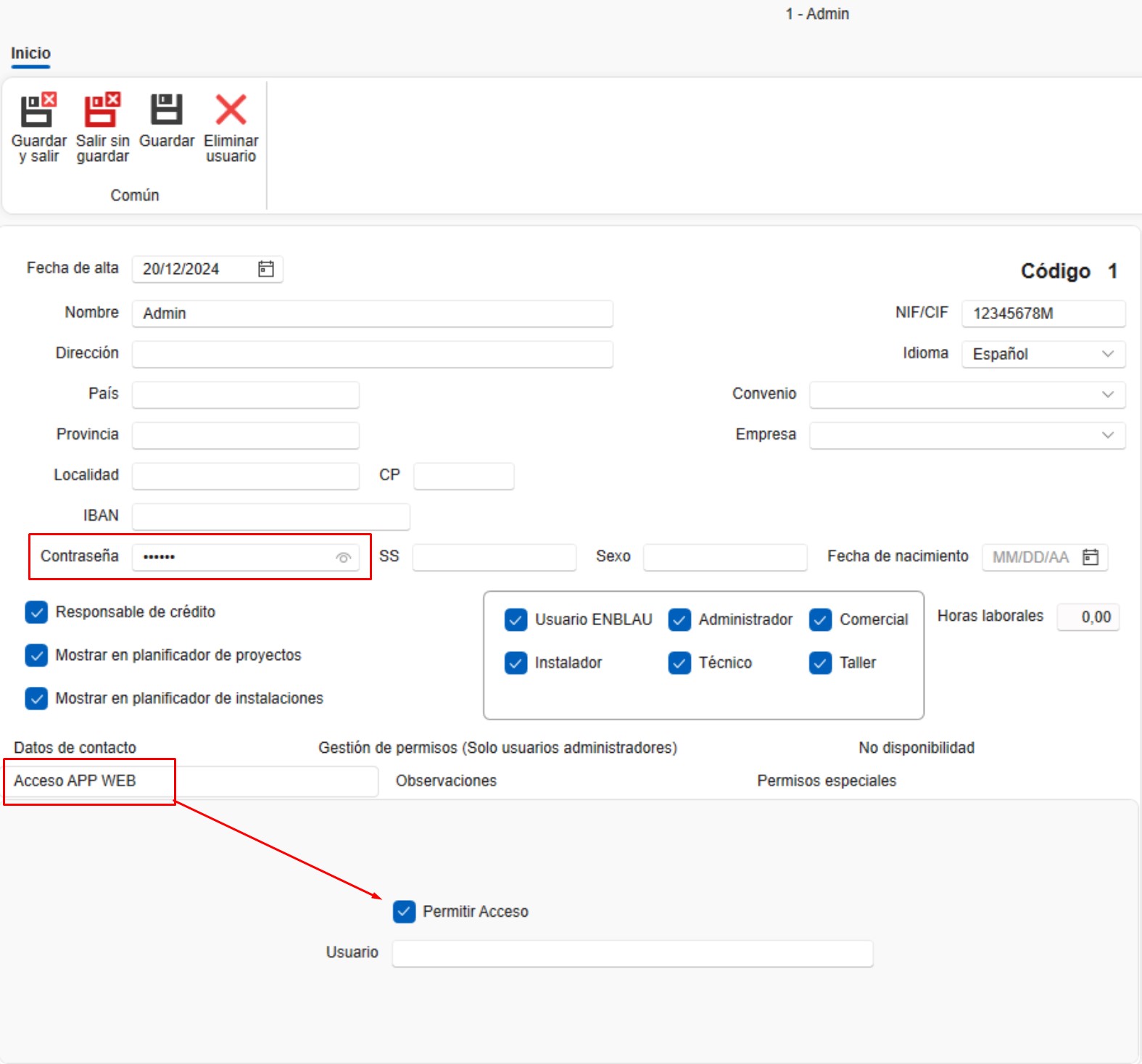
Task: Click the Usuario input field
Action: click(632, 953)
